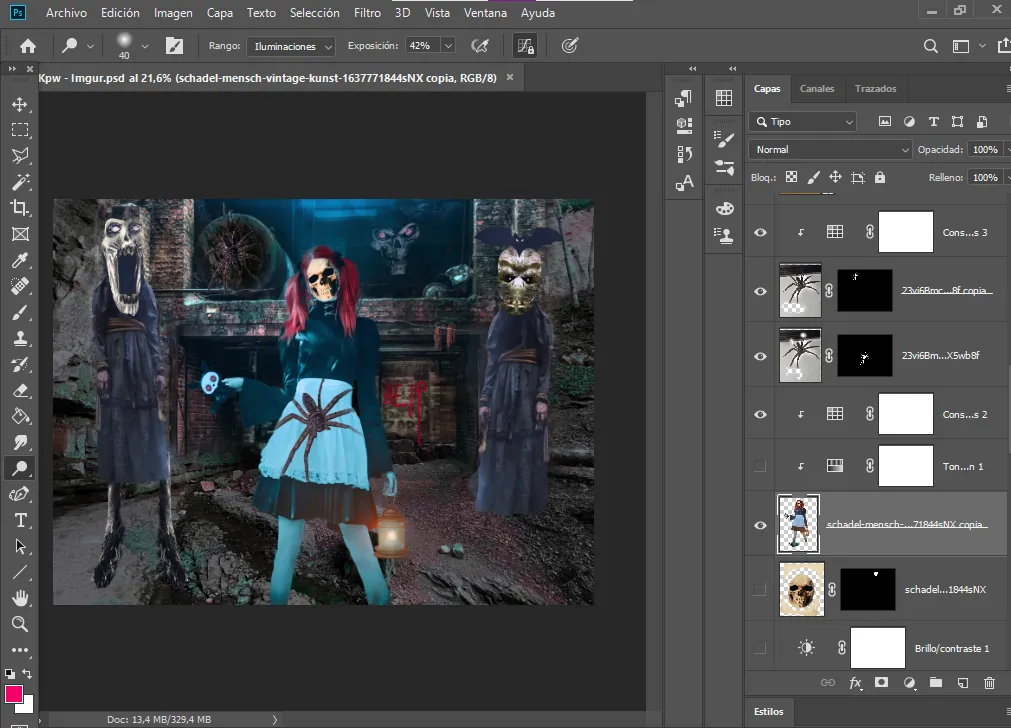This screenshot has width=1011, height=728.
Task: Click the foreground color swatch
Action: [14, 694]
